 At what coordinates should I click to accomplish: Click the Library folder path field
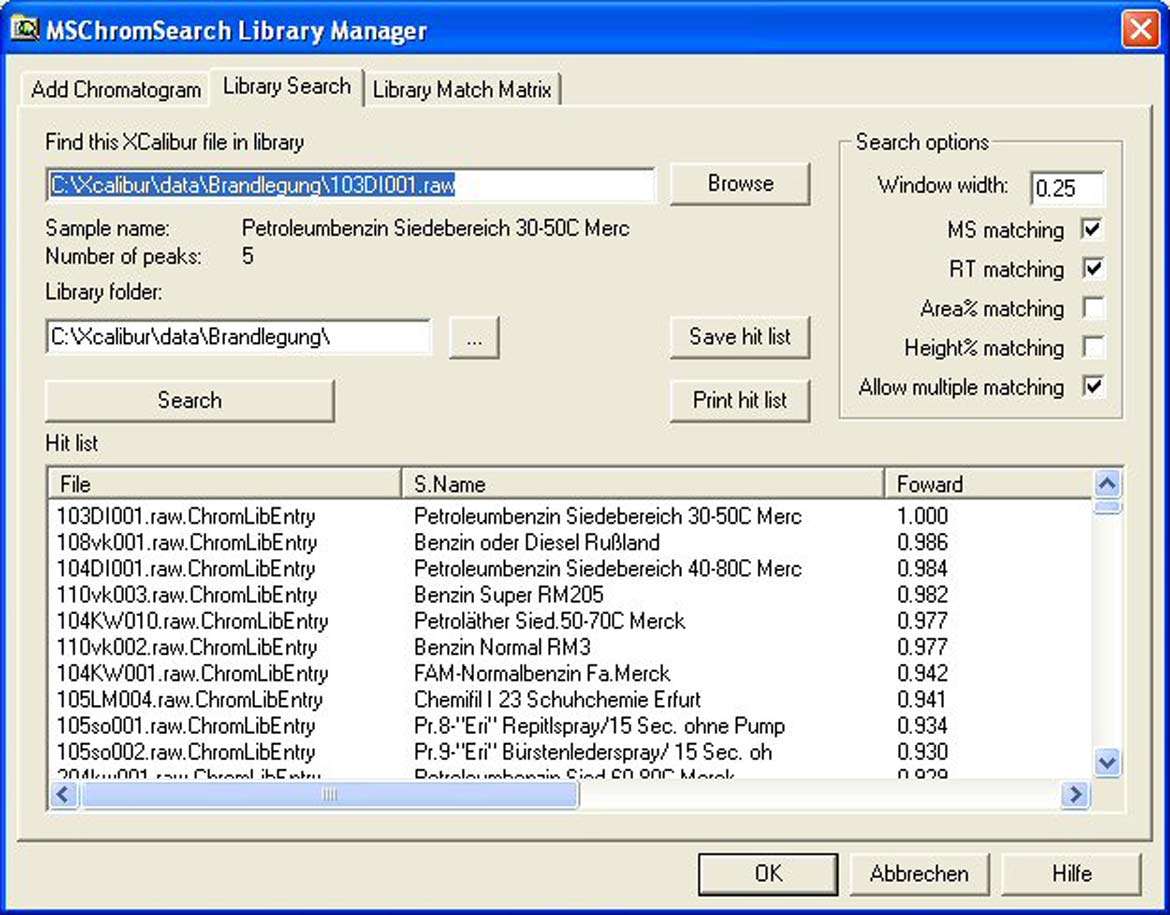[239, 337]
